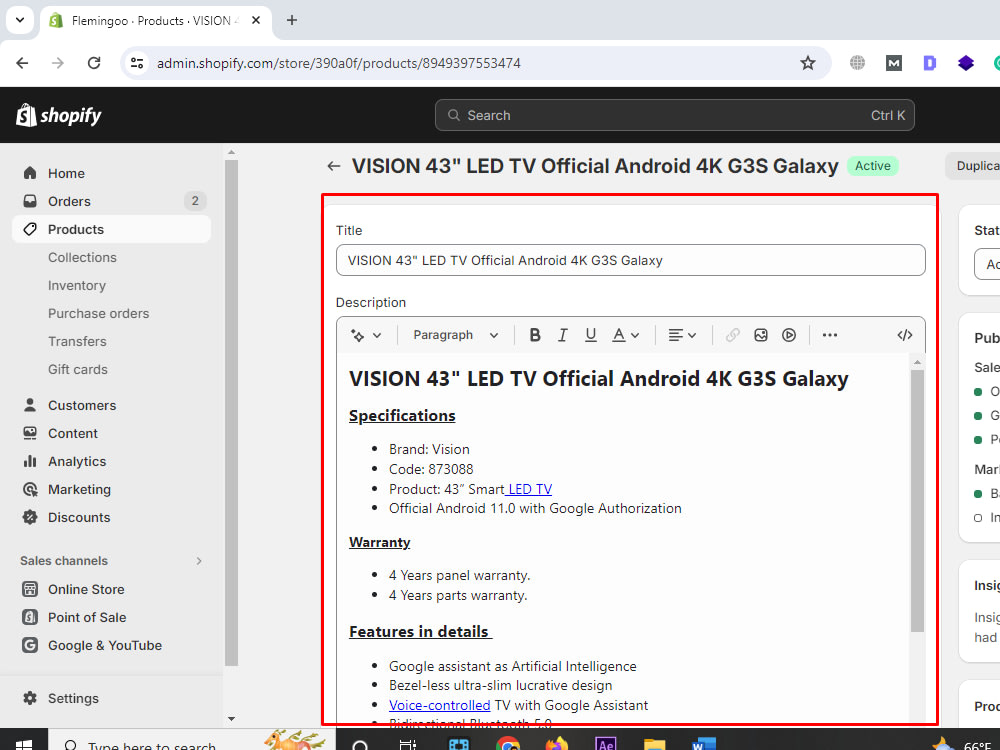Click the browser back button
The height and width of the screenshot is (750, 1000).
click(22, 63)
